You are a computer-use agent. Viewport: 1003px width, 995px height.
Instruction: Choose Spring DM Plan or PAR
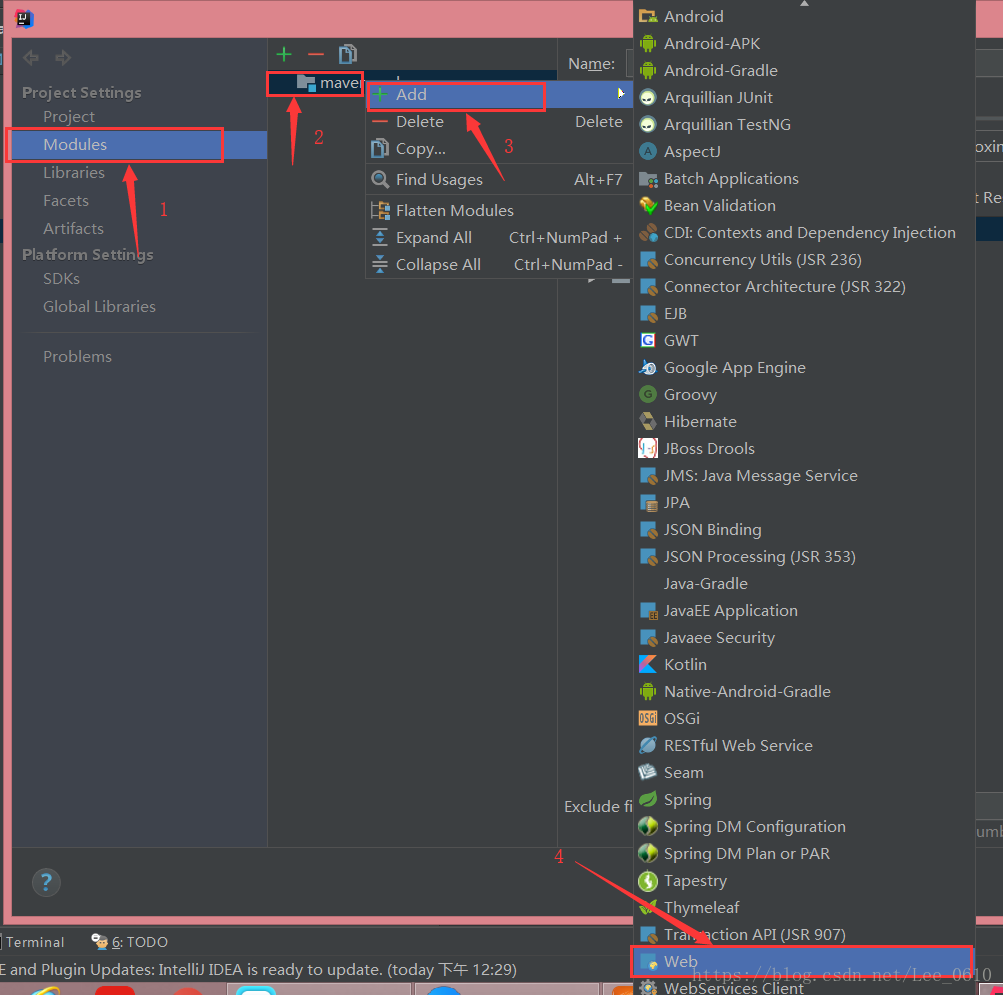[x=804, y=854]
